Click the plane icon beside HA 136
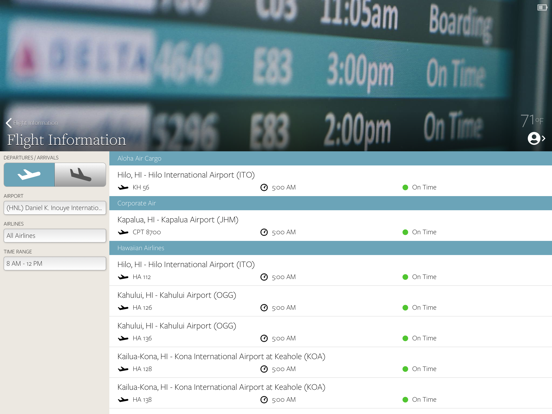This screenshot has height=414, width=552. (x=123, y=338)
